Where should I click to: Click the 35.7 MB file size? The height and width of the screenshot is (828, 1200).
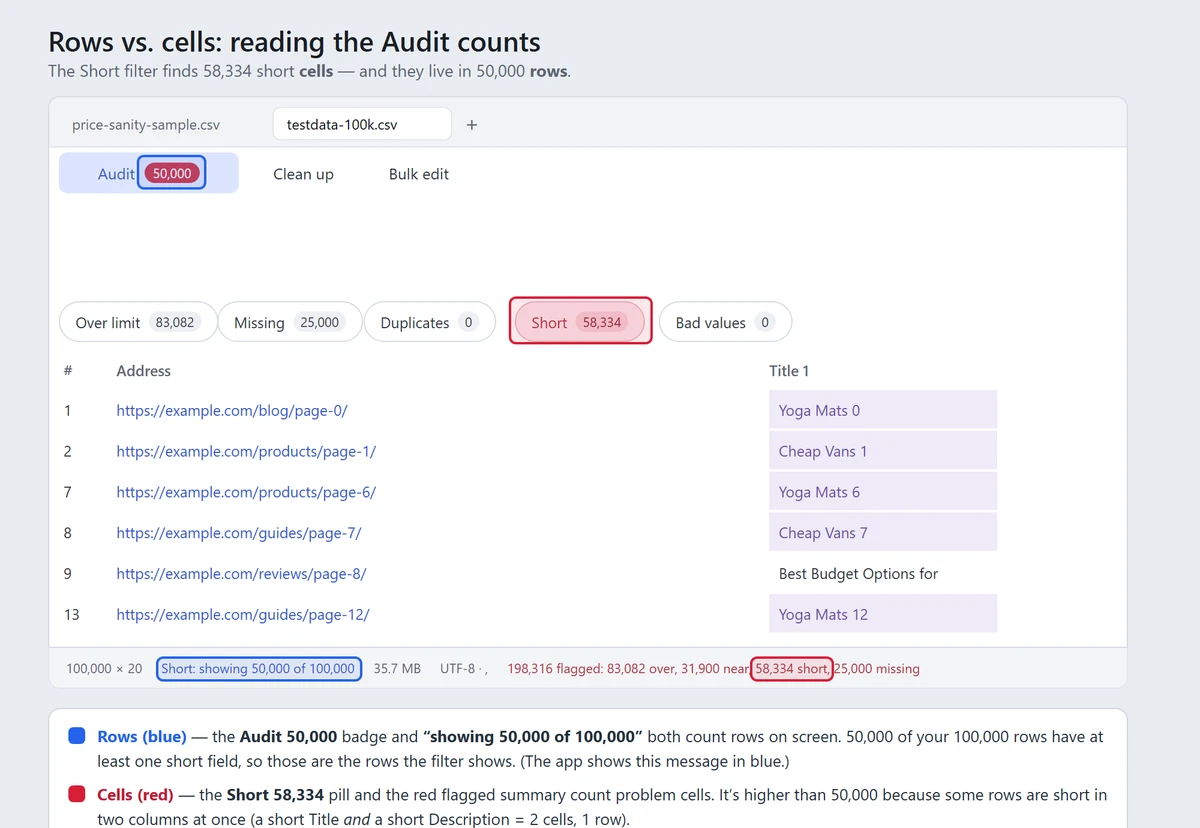click(397, 669)
